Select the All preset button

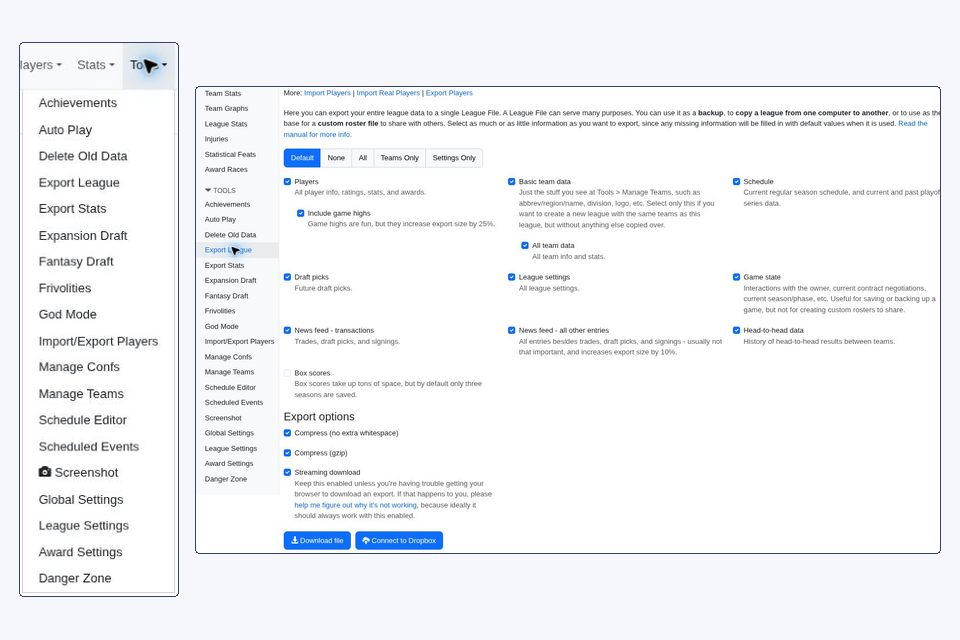(362, 158)
